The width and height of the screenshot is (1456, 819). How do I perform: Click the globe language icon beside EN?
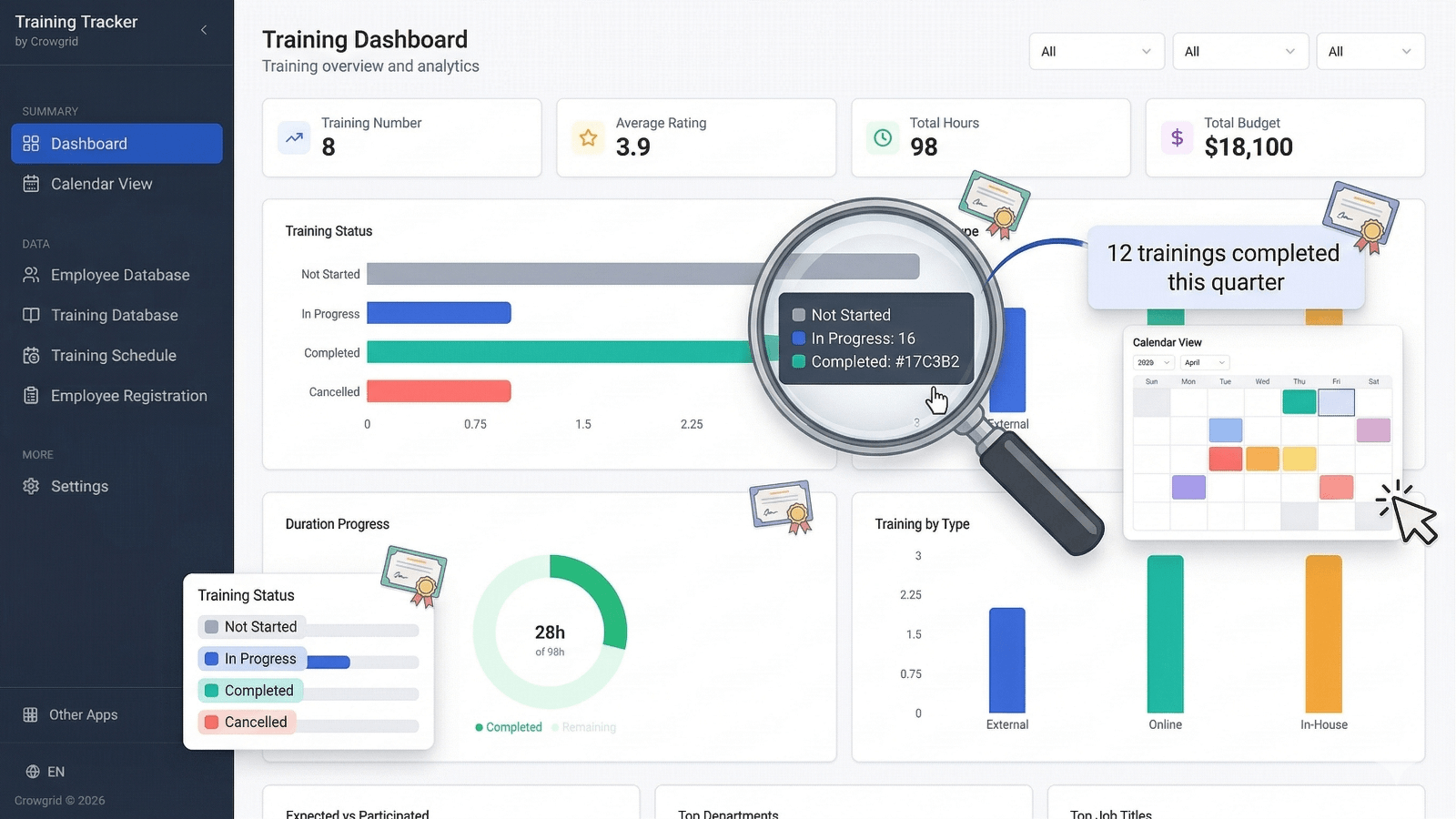pyautogui.click(x=33, y=772)
